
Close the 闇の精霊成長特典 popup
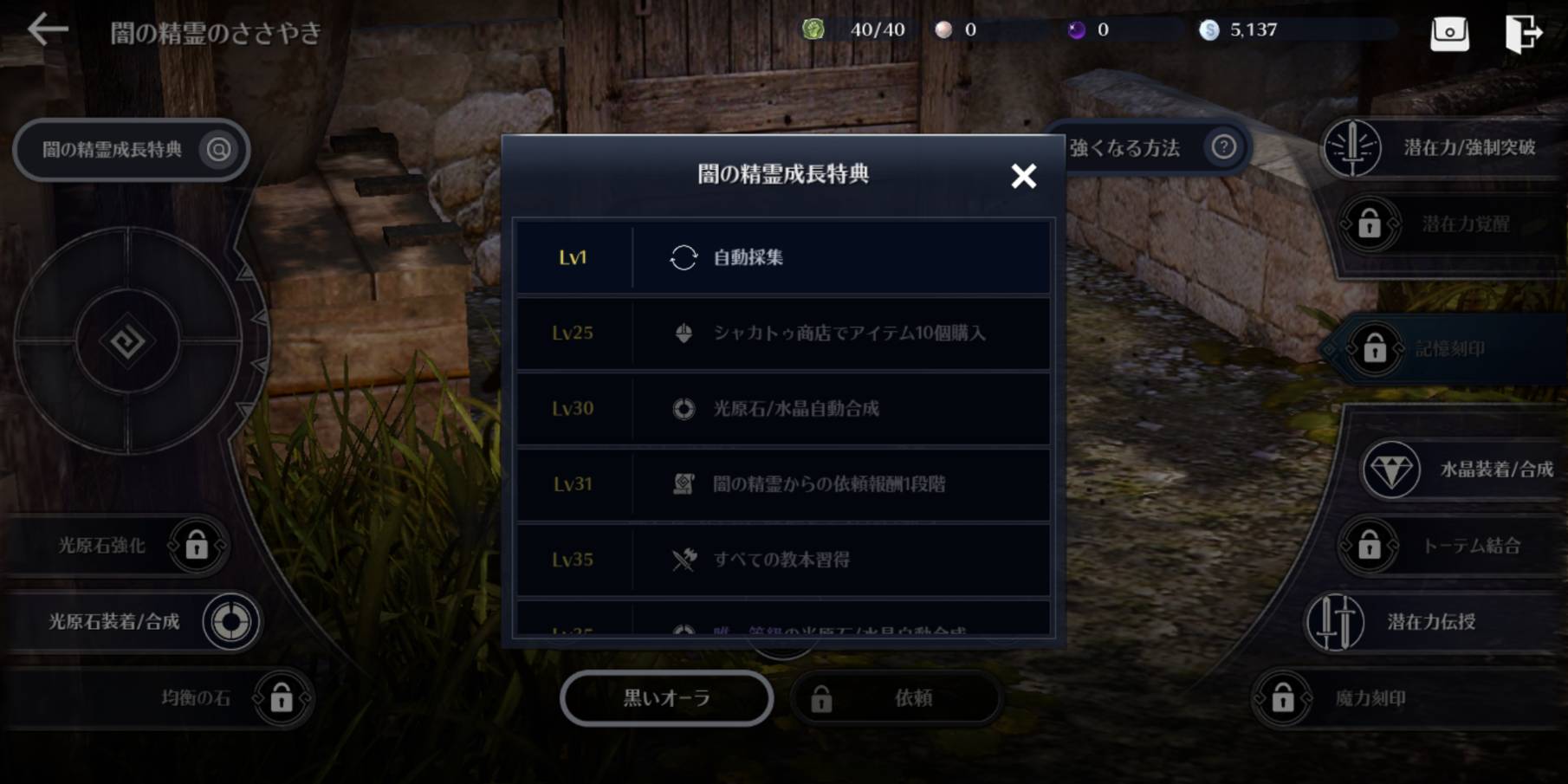click(1024, 176)
